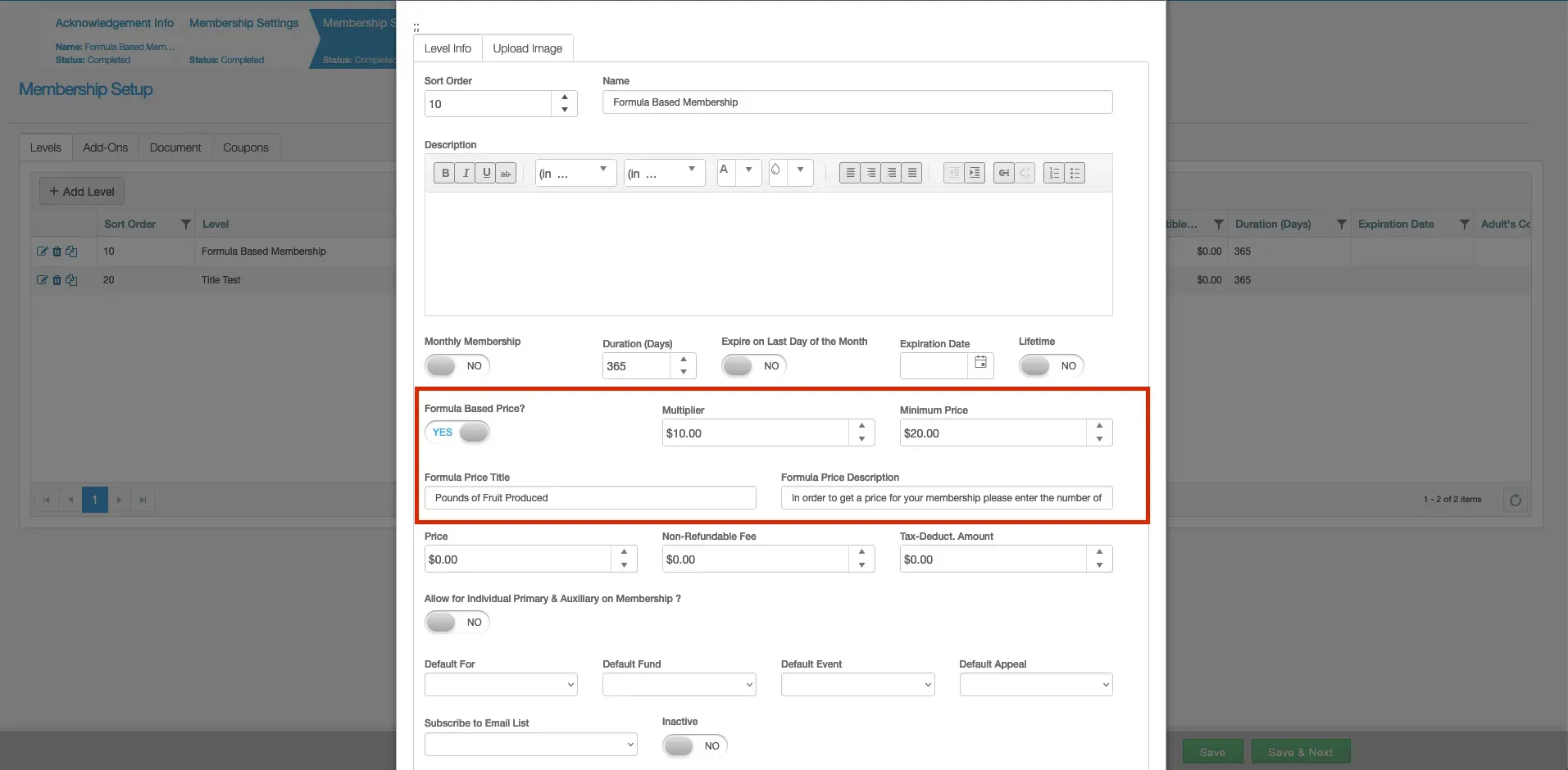Click the Formula Price Title field
The image size is (1568, 770).
click(590, 498)
